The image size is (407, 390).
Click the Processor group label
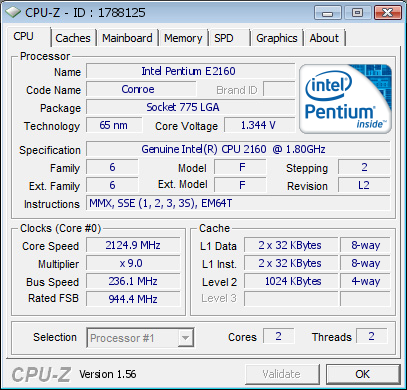click(45, 56)
